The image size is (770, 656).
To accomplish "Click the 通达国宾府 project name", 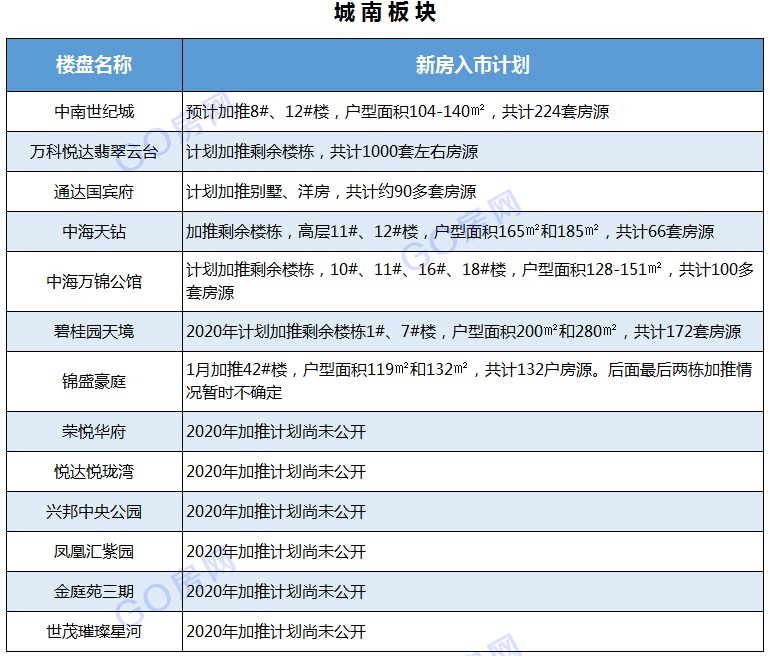I will pyautogui.click(x=94, y=192).
